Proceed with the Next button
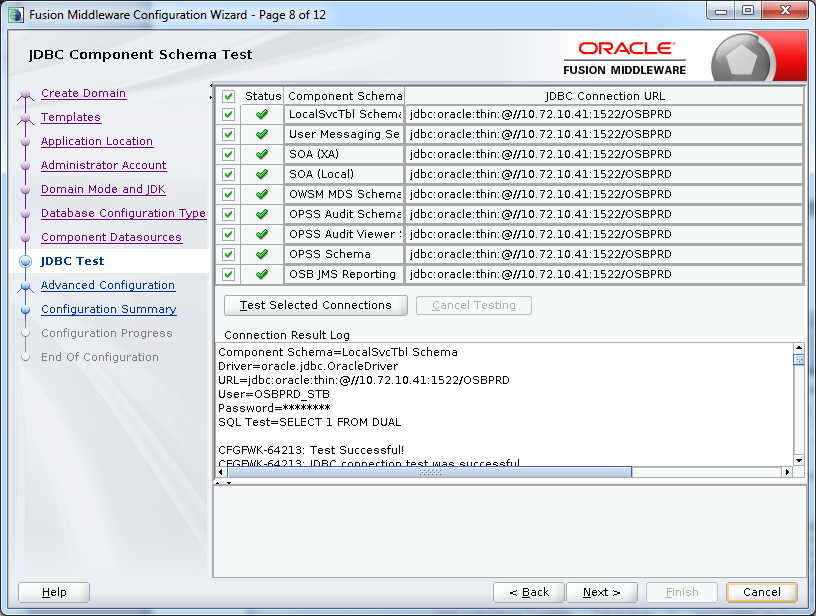Image resolution: width=816 pixels, height=616 pixels. click(602, 592)
